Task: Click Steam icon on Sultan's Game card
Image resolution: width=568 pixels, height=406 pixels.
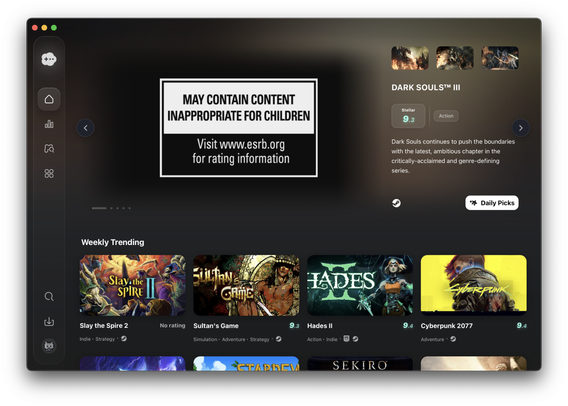Action: pos(279,339)
